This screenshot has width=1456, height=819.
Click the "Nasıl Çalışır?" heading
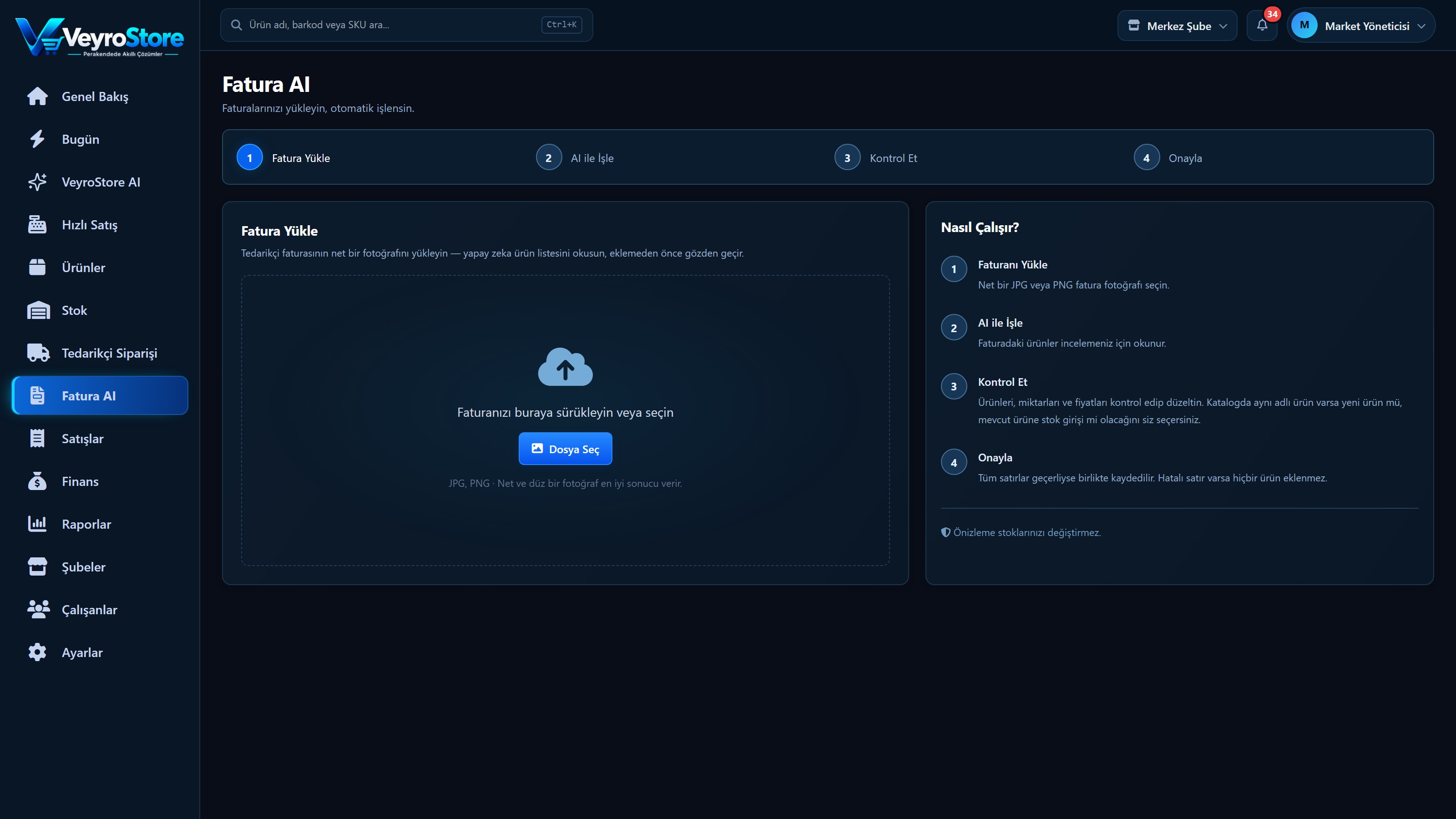coord(980,227)
